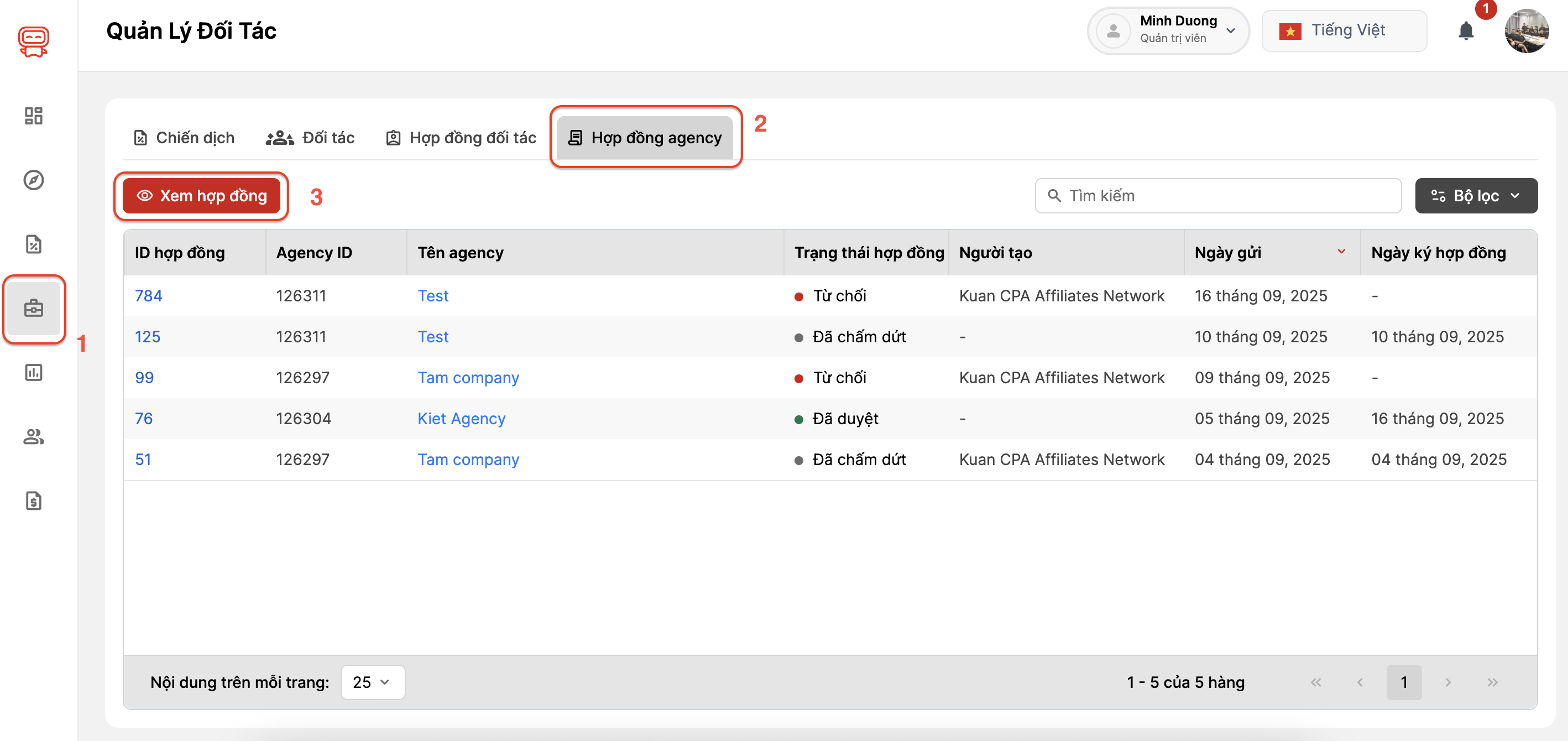Open the Tiếng Việt language selector

pyautogui.click(x=1344, y=30)
